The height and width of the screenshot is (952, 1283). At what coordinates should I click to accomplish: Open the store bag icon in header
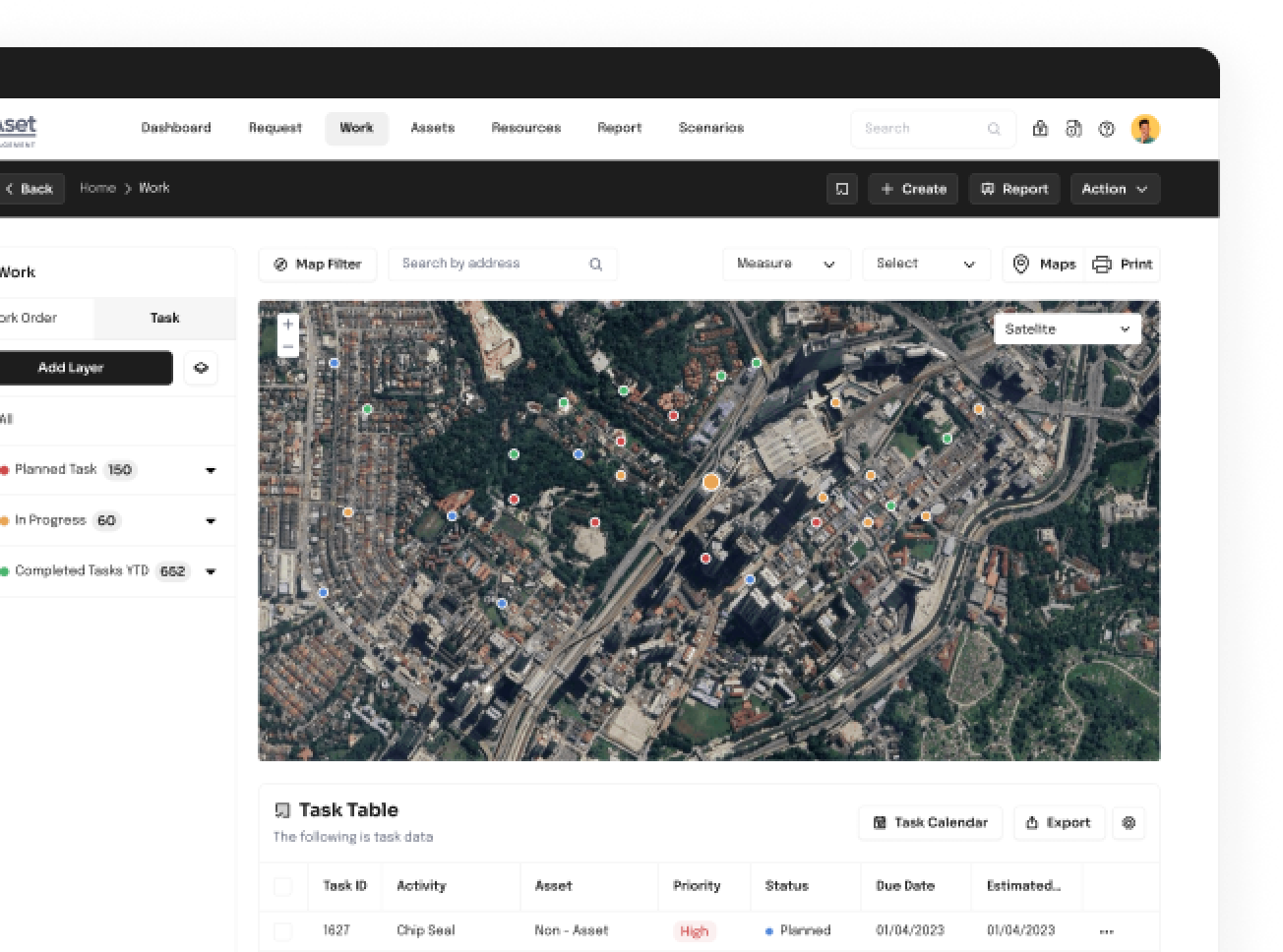(1040, 129)
